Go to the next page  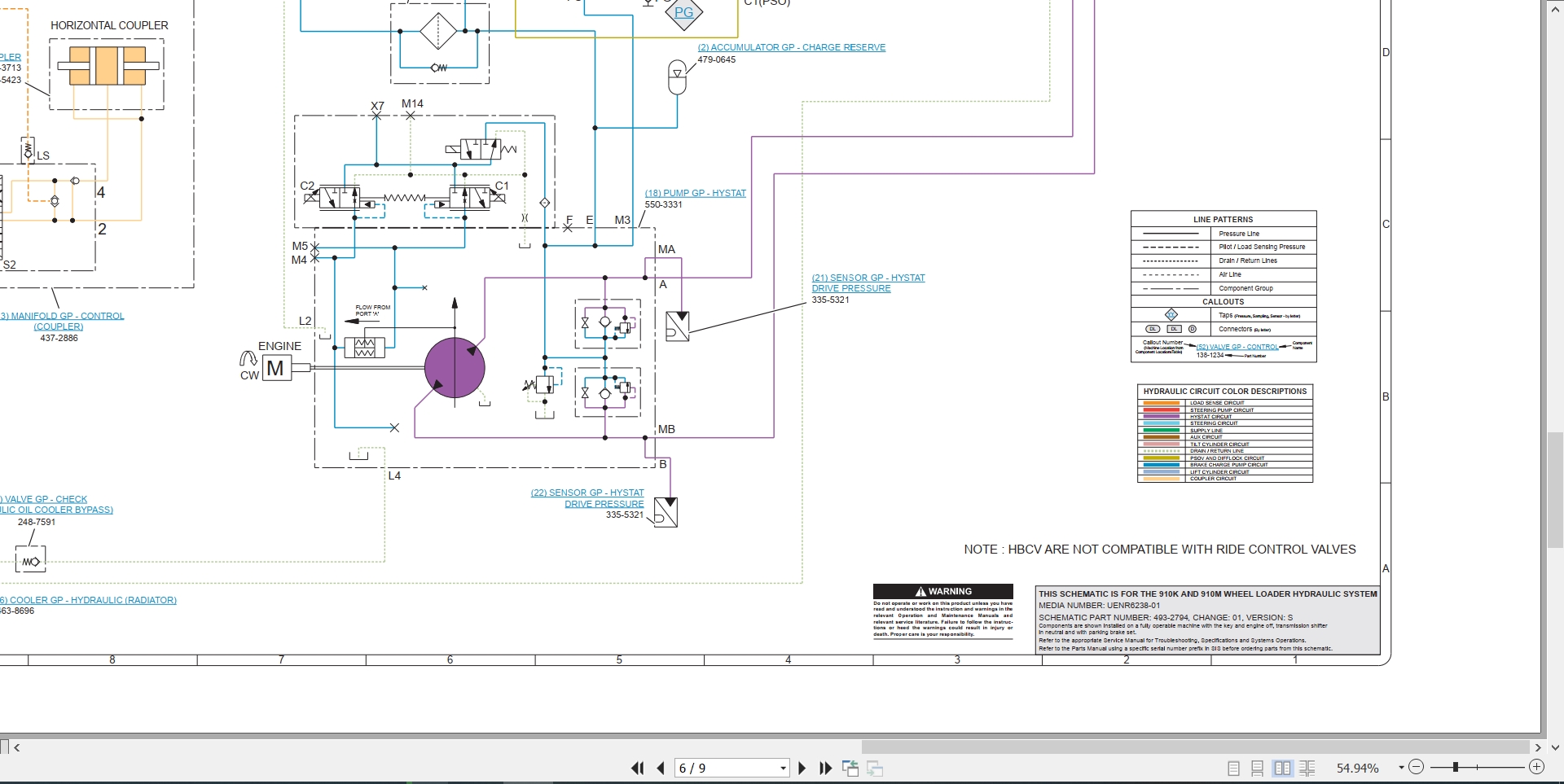(x=802, y=768)
